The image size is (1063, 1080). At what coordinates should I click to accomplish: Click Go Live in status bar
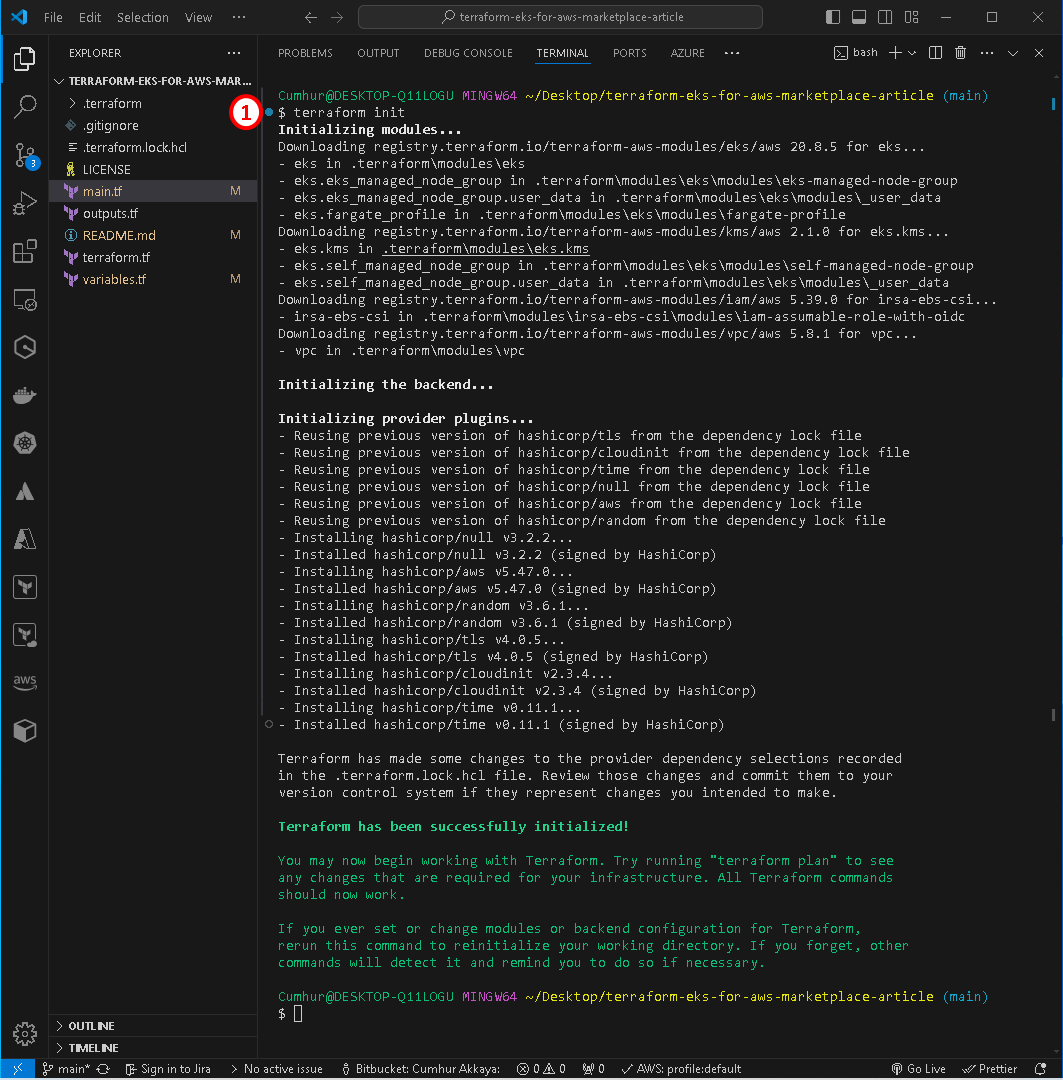click(917, 1069)
